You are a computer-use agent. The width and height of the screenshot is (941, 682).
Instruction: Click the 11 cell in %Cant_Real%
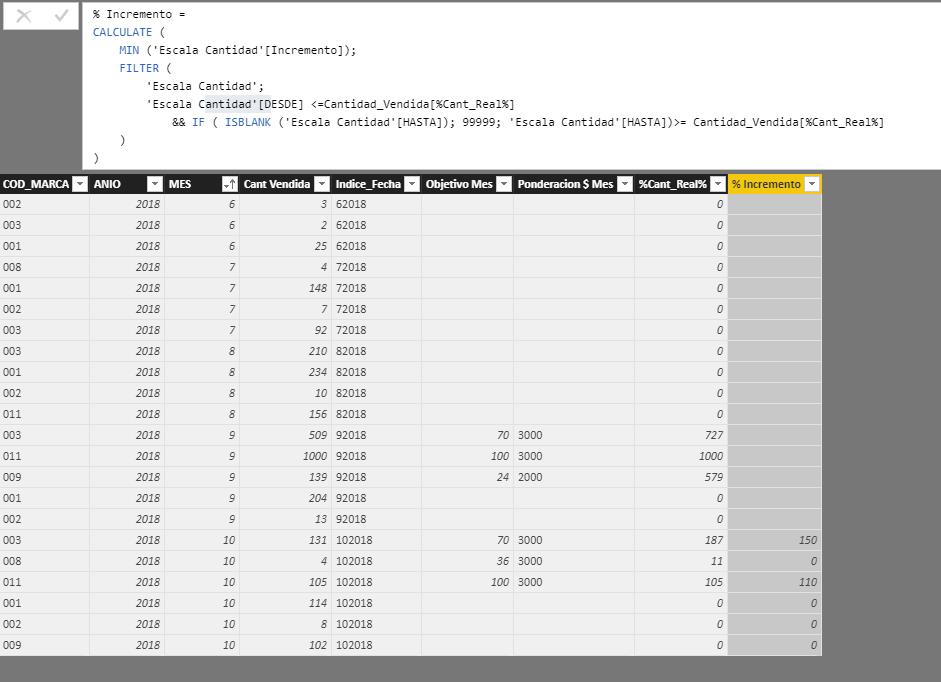(681, 561)
